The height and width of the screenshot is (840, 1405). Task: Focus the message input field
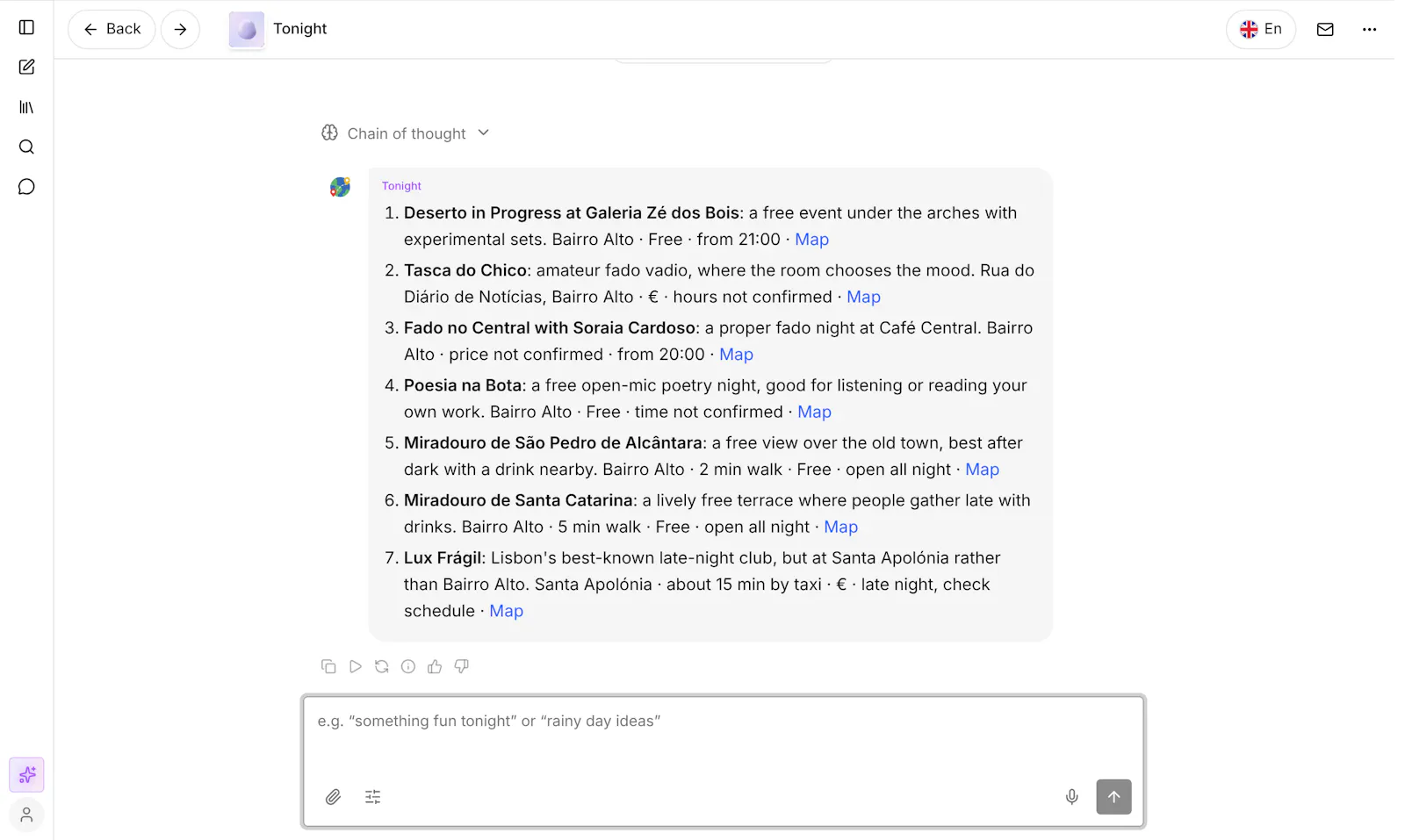723,736
